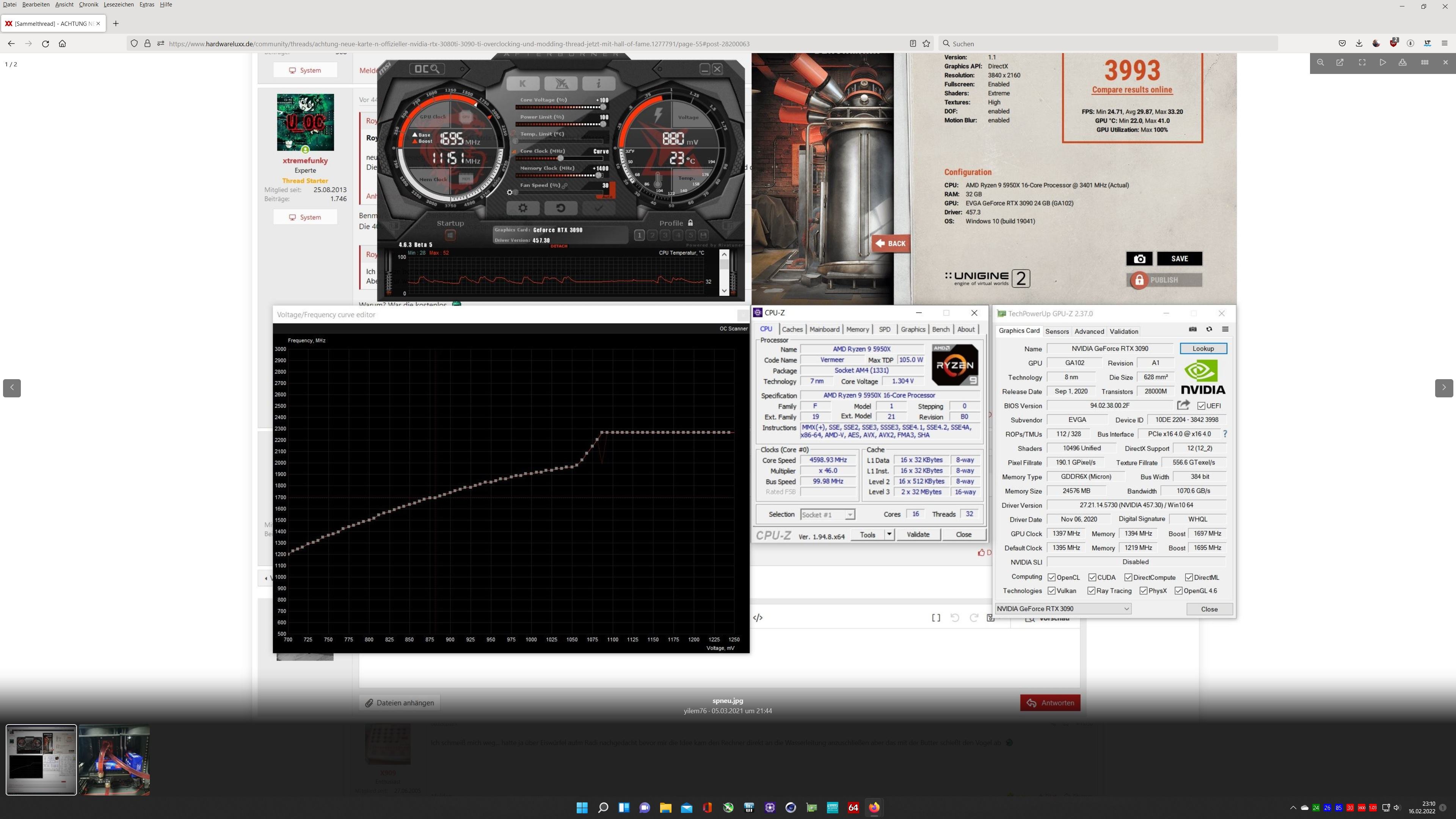
Task: Open the GPU-Z NVIDIA GeForce RTX 3090 dropdown
Action: point(1063,609)
